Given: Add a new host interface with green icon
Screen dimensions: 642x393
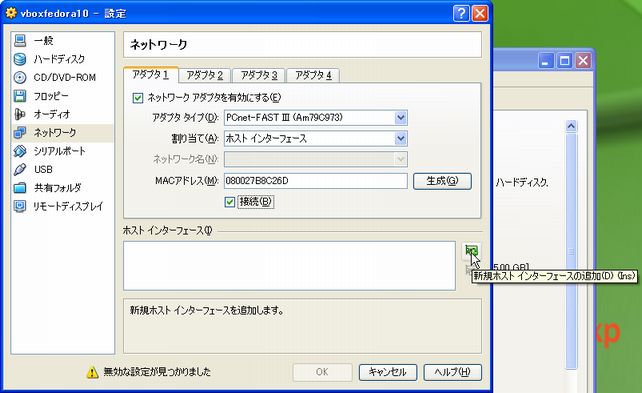Looking at the screenshot, I should 471,251.
